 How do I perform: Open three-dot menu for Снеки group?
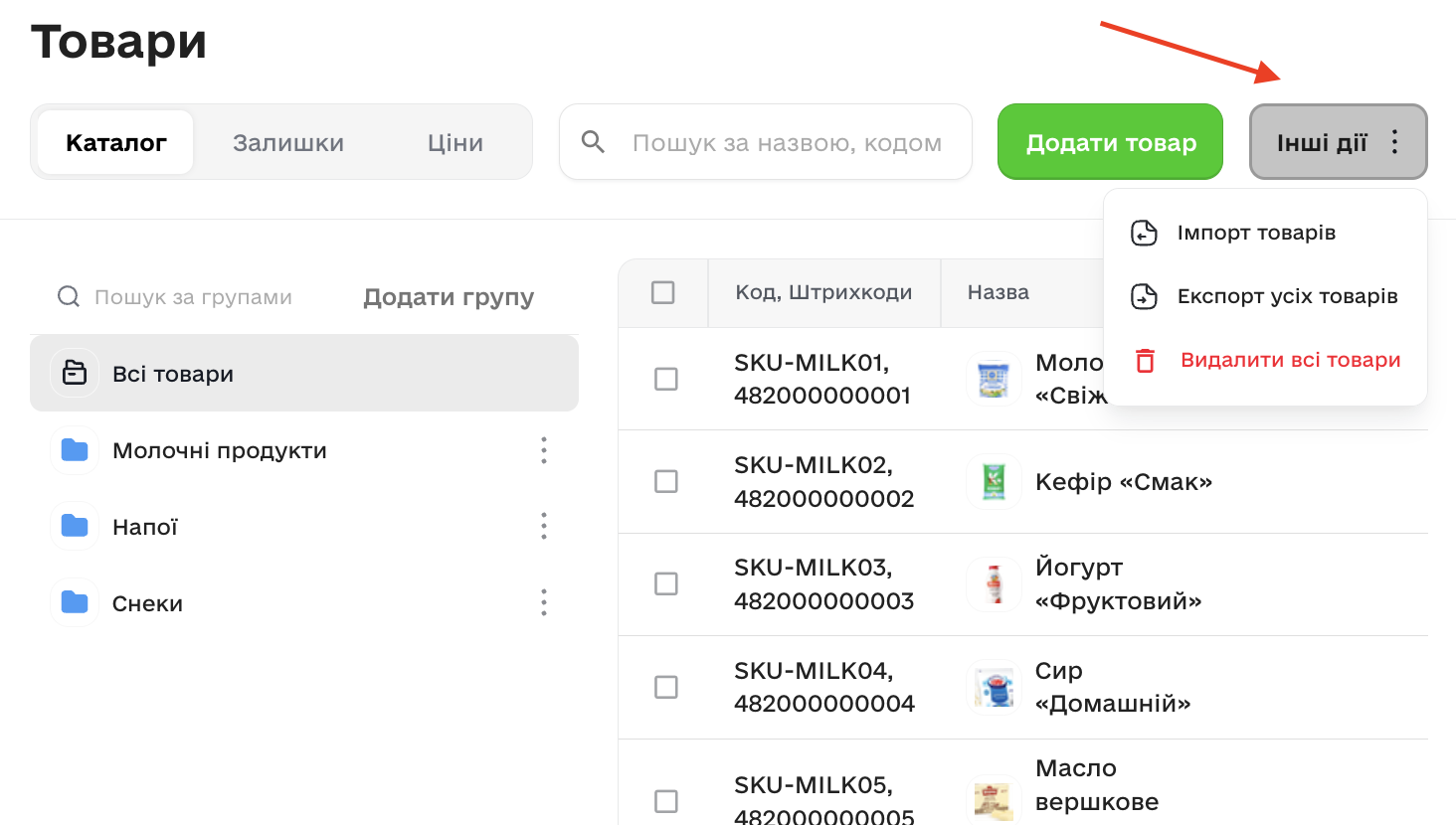(x=543, y=602)
